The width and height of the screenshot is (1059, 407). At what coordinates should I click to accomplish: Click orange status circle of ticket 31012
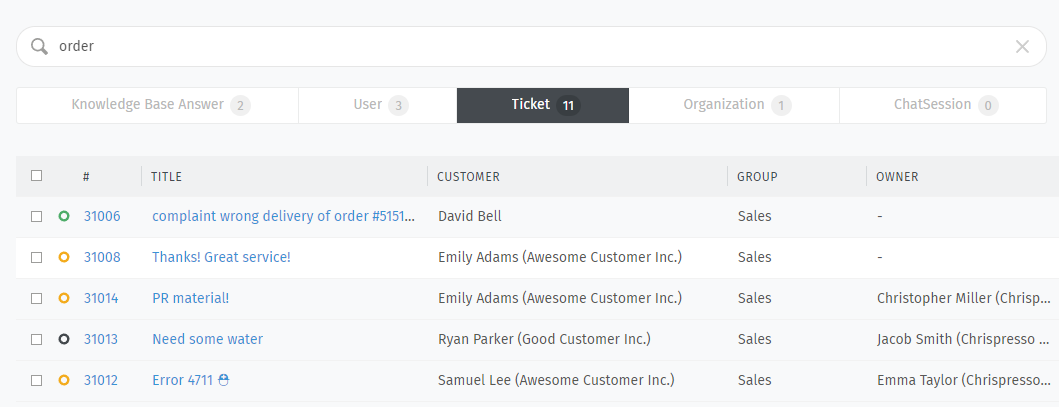click(64, 380)
